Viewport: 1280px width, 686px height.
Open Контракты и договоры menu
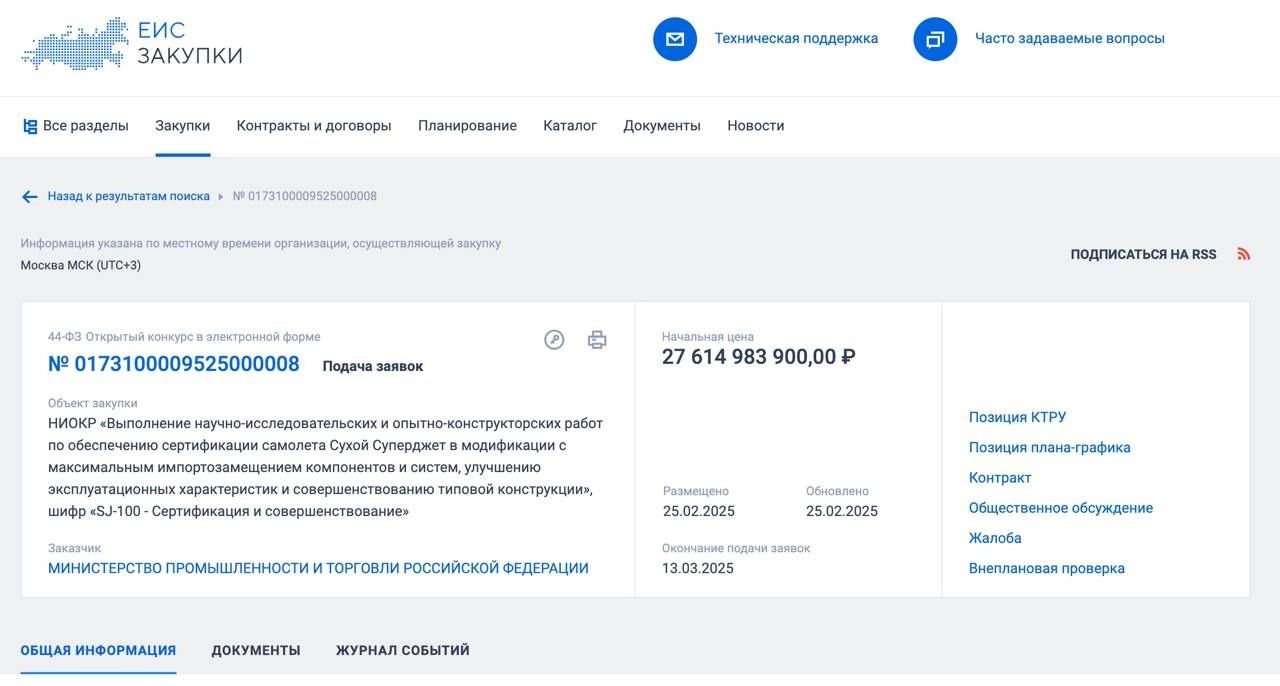(314, 126)
